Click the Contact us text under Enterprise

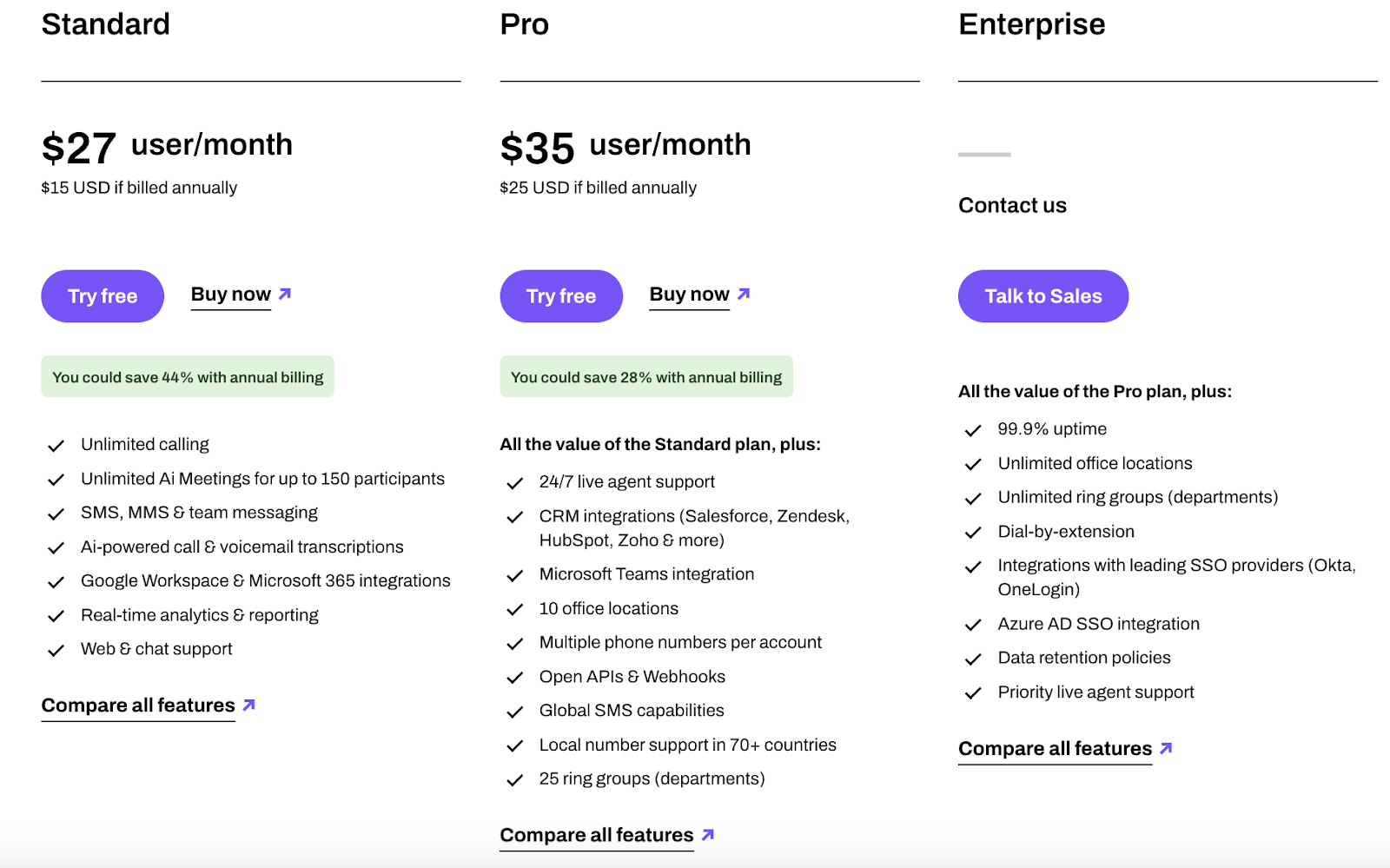(x=1012, y=206)
